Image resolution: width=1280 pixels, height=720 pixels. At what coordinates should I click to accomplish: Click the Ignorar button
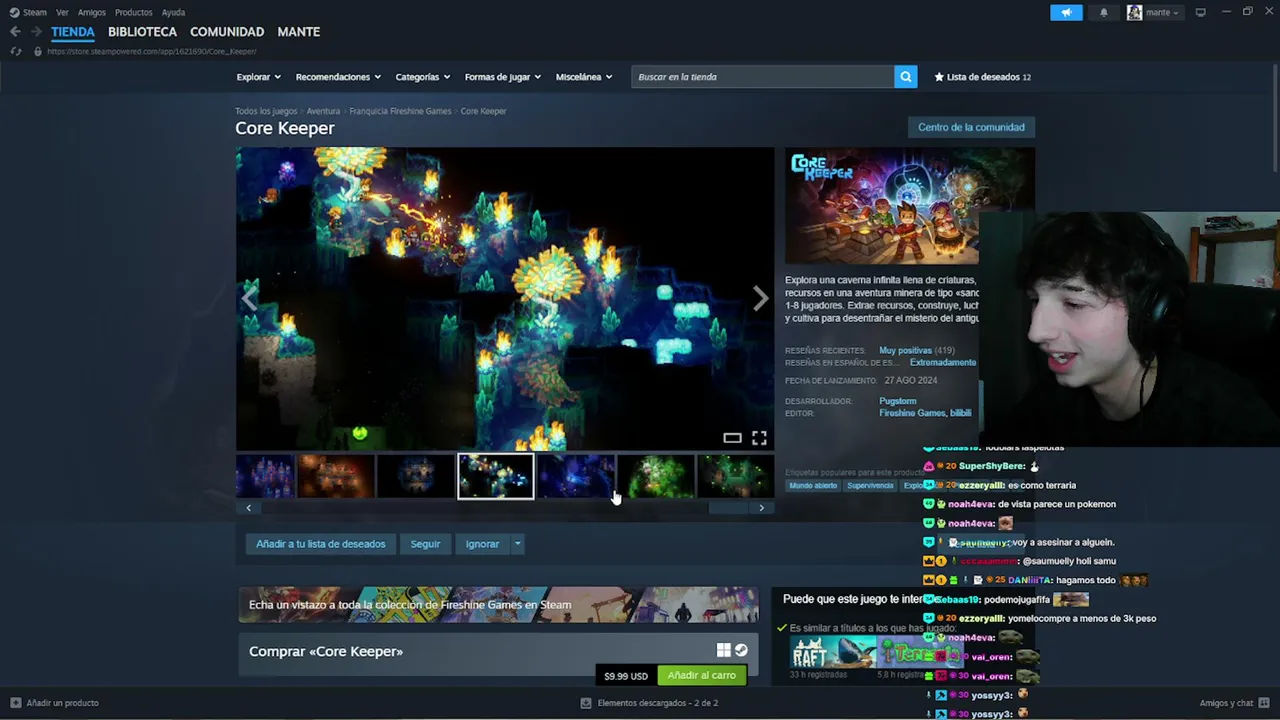(482, 544)
